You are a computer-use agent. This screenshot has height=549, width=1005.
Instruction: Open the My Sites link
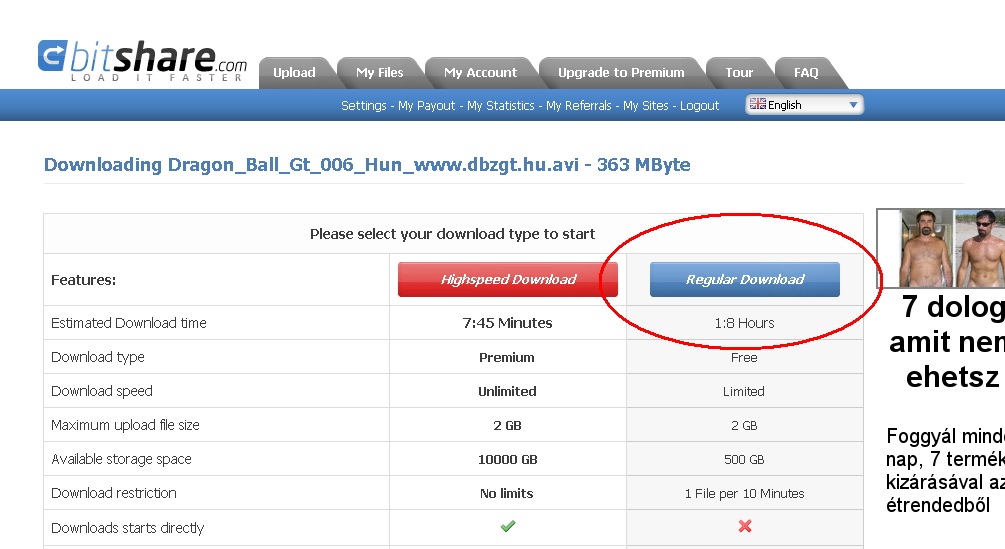coord(645,106)
